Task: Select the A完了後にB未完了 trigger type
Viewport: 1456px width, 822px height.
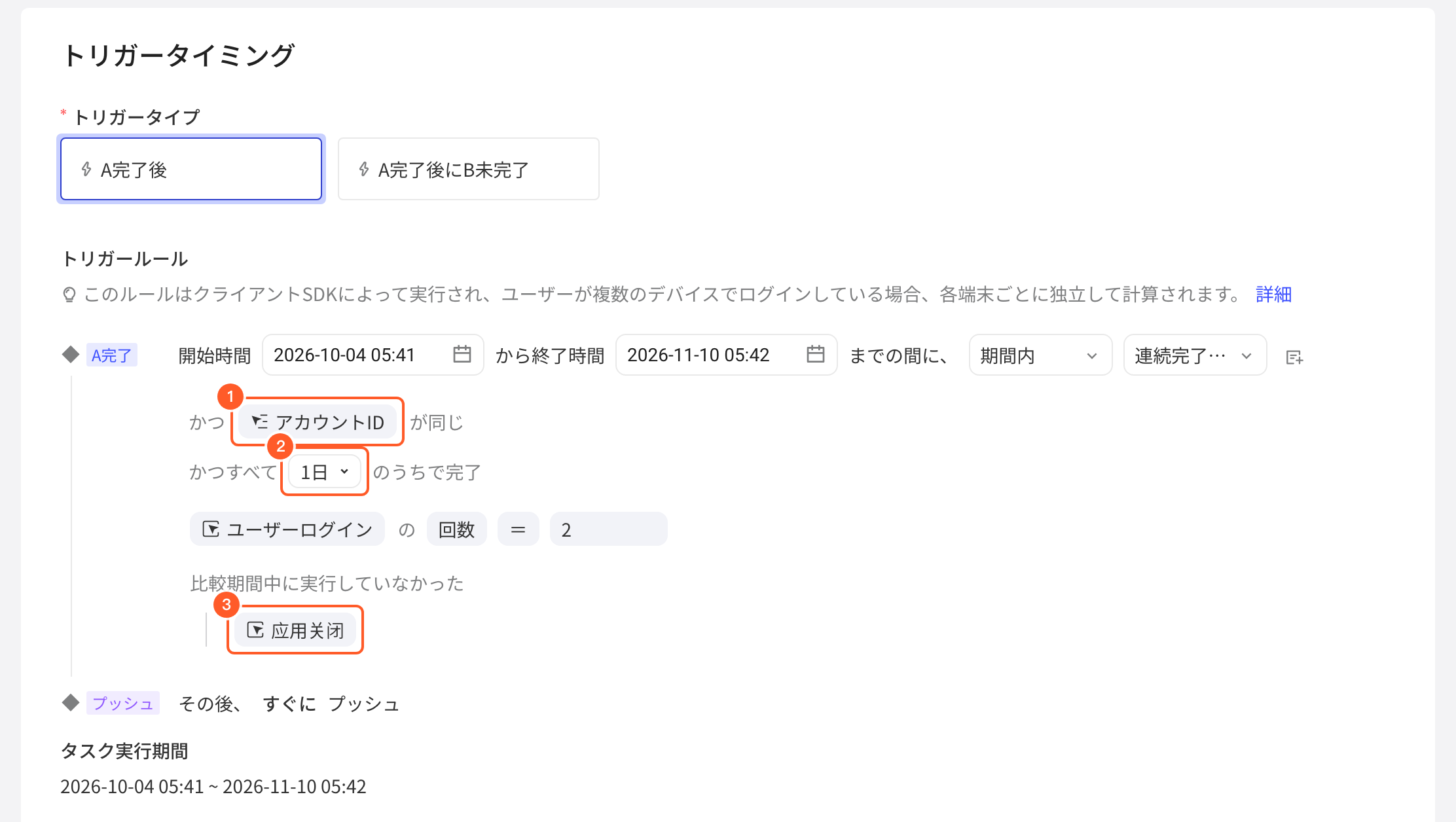Action: click(x=468, y=169)
